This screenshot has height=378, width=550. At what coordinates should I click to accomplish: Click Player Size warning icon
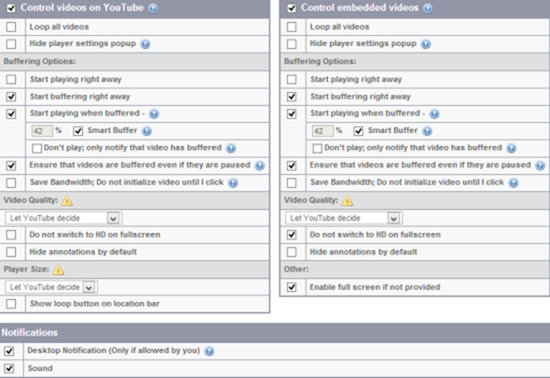coord(58,270)
